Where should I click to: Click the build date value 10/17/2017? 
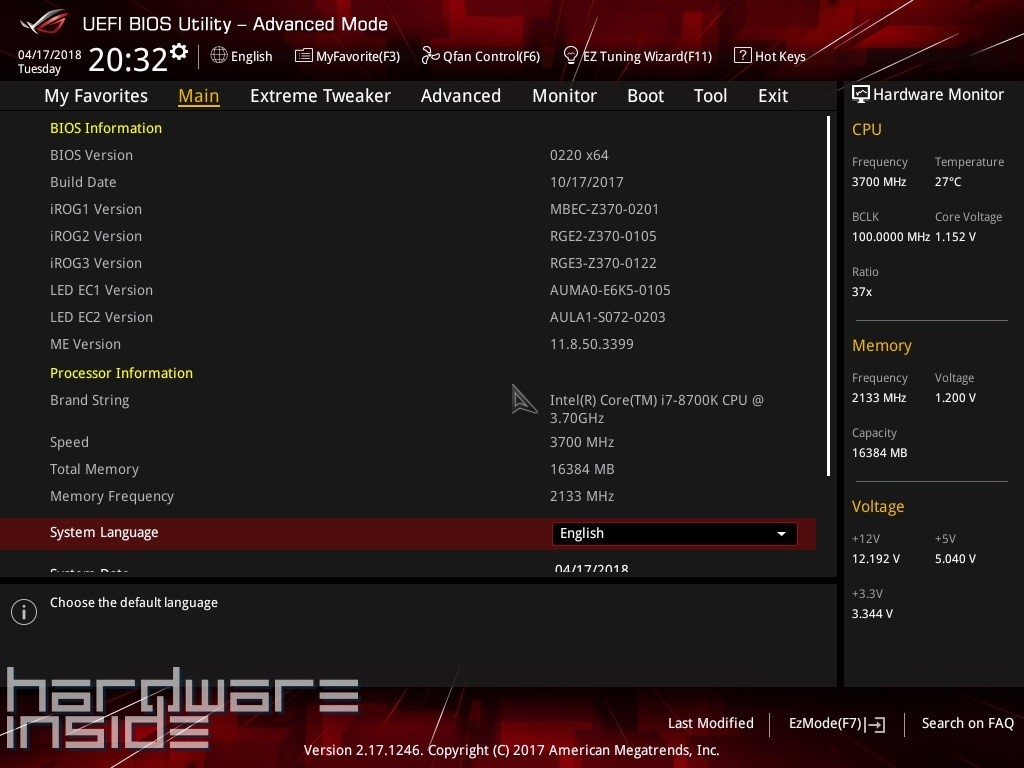(586, 182)
